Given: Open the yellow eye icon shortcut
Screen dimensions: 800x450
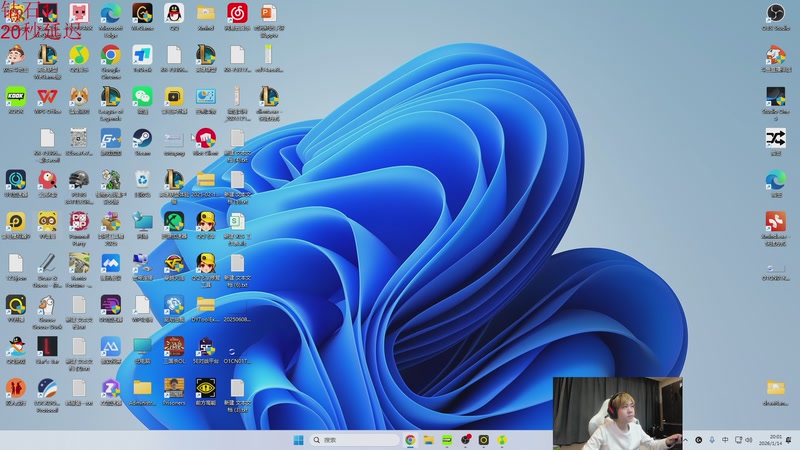Looking at the screenshot, I should (x=206, y=389).
